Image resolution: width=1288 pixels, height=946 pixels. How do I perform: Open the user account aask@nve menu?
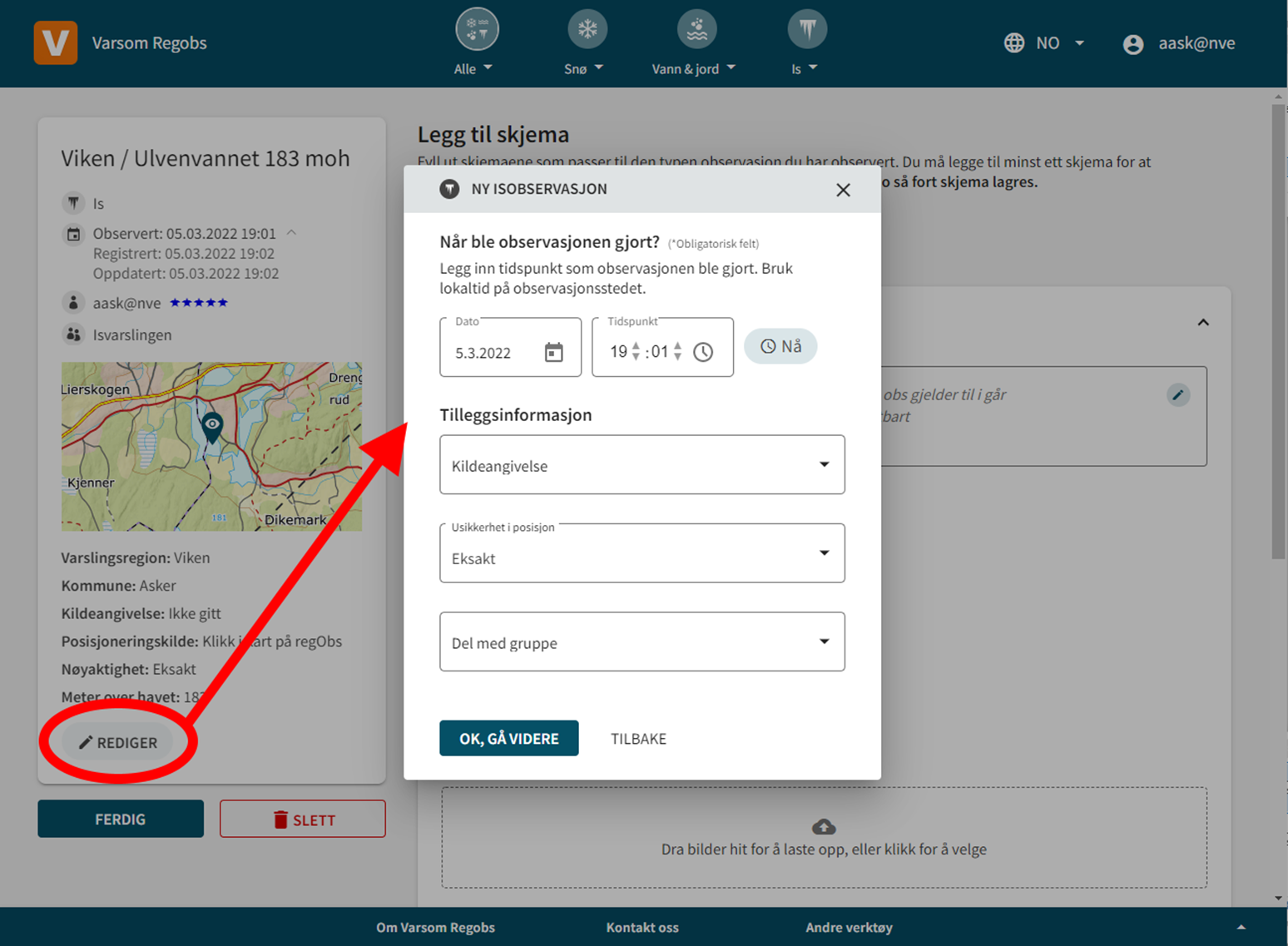(x=1179, y=43)
